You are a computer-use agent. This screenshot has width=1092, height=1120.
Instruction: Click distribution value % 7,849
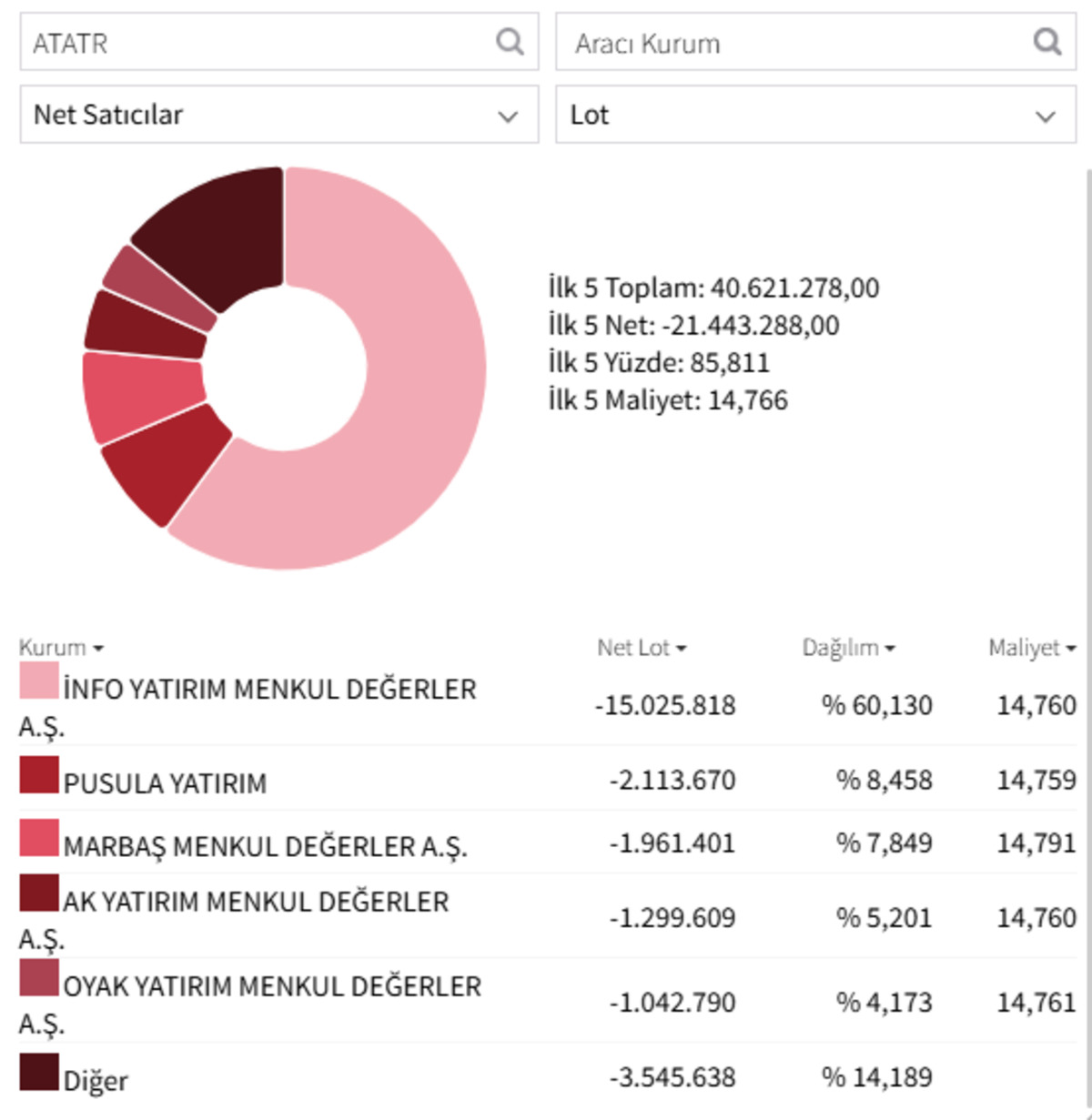point(885,843)
